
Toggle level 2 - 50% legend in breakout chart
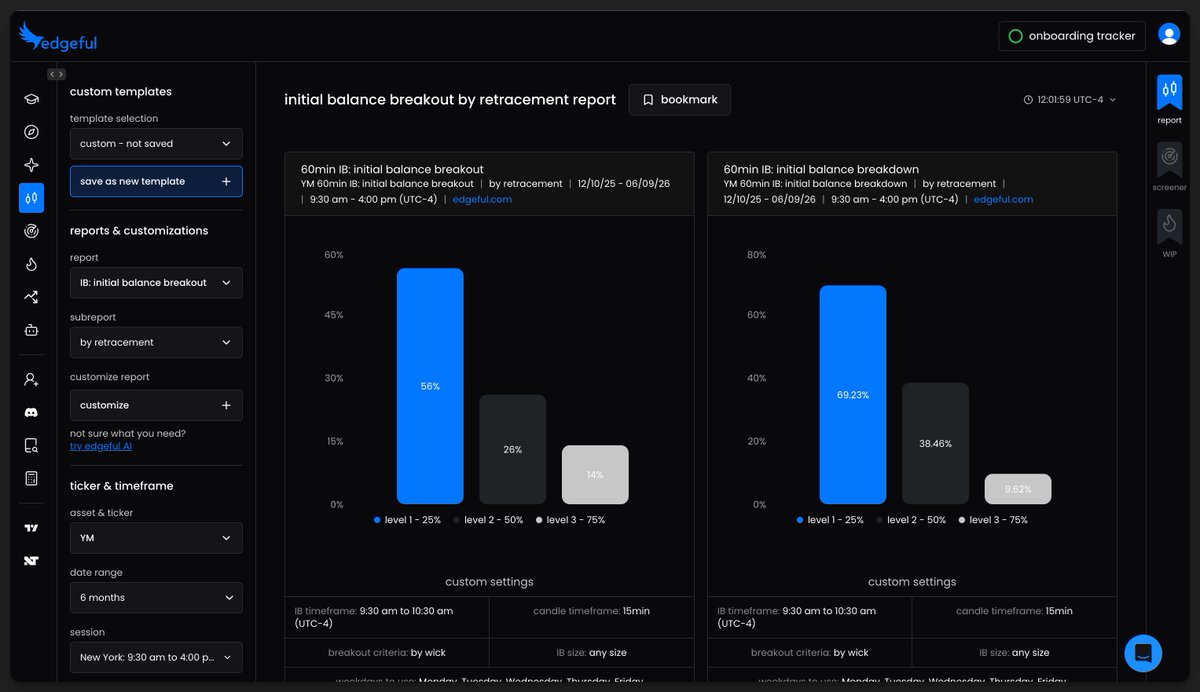(x=488, y=520)
